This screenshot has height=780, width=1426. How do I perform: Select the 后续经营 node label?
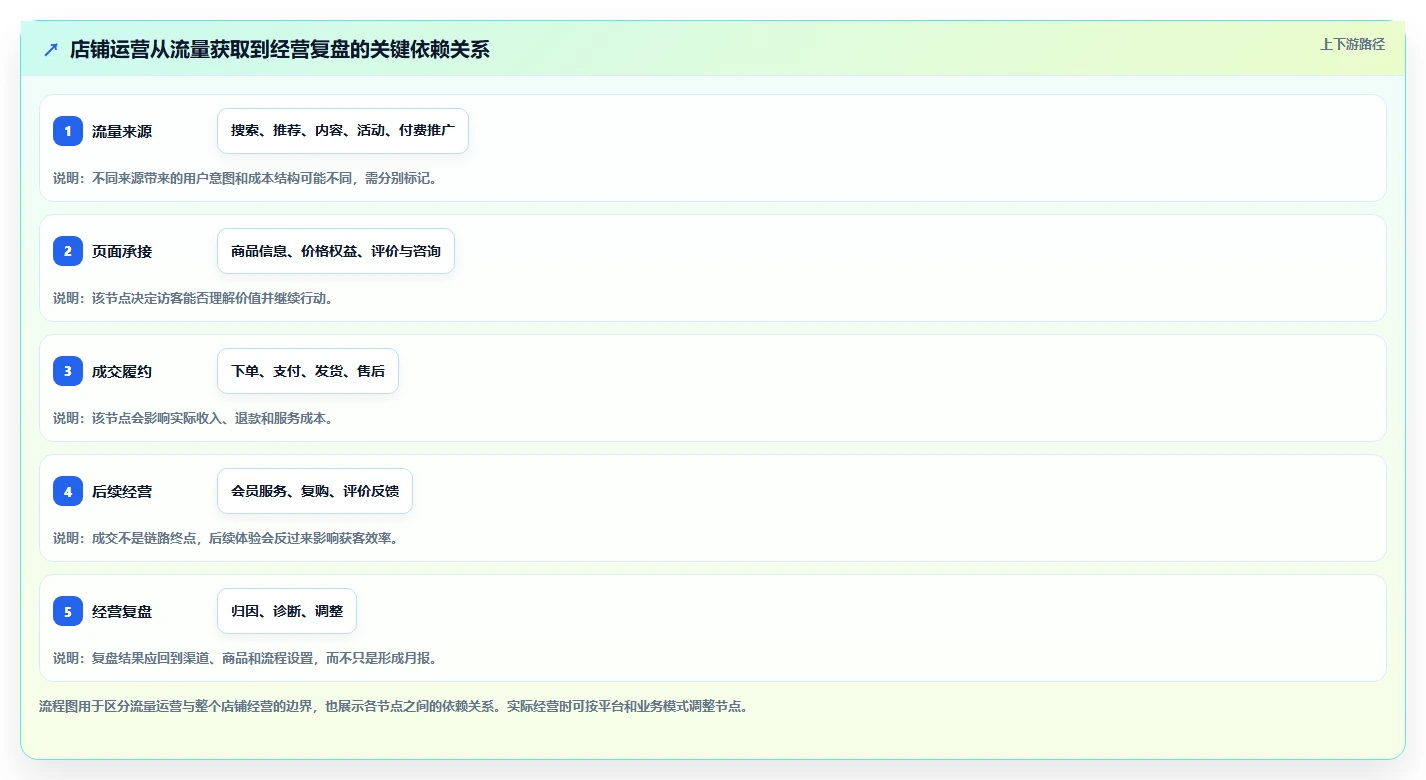122,491
